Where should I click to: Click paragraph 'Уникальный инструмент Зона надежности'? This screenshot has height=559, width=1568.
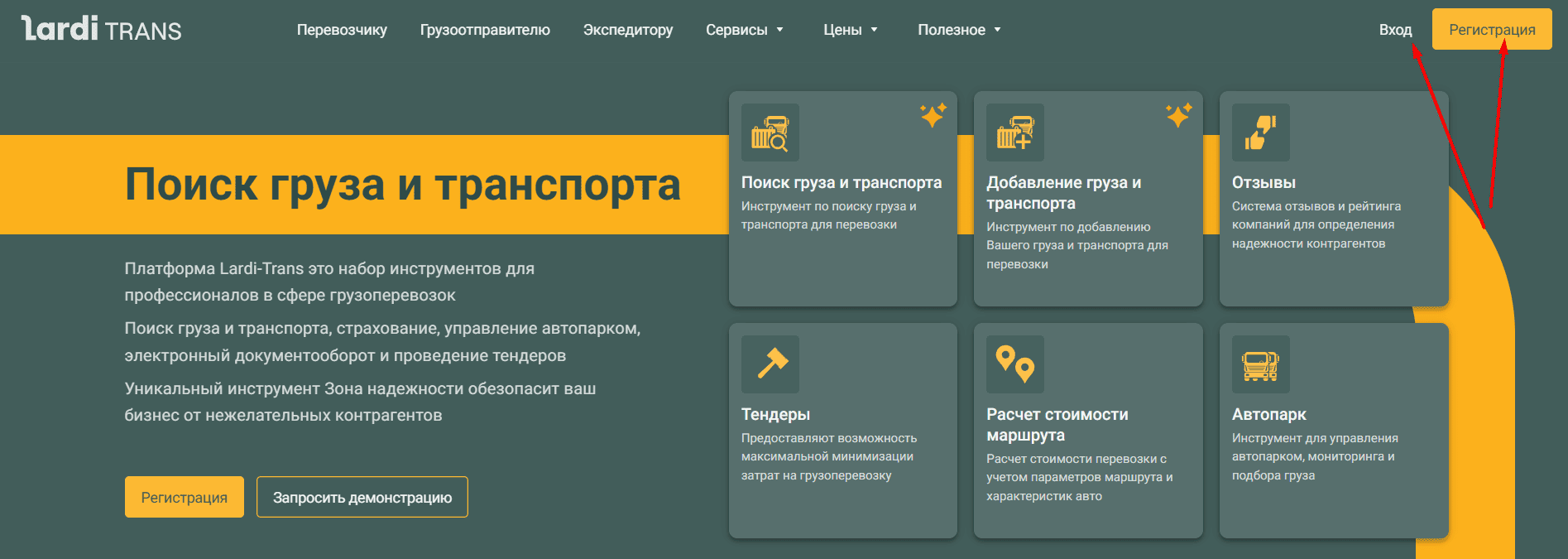360,402
